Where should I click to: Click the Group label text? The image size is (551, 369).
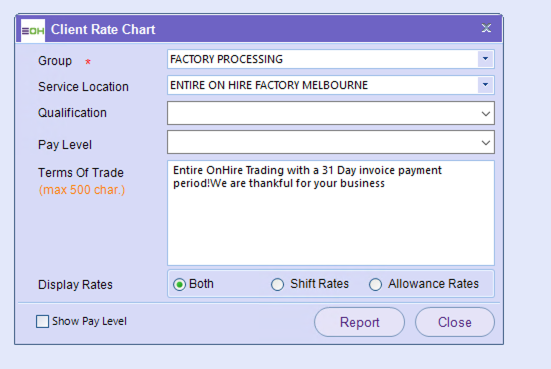55,61
